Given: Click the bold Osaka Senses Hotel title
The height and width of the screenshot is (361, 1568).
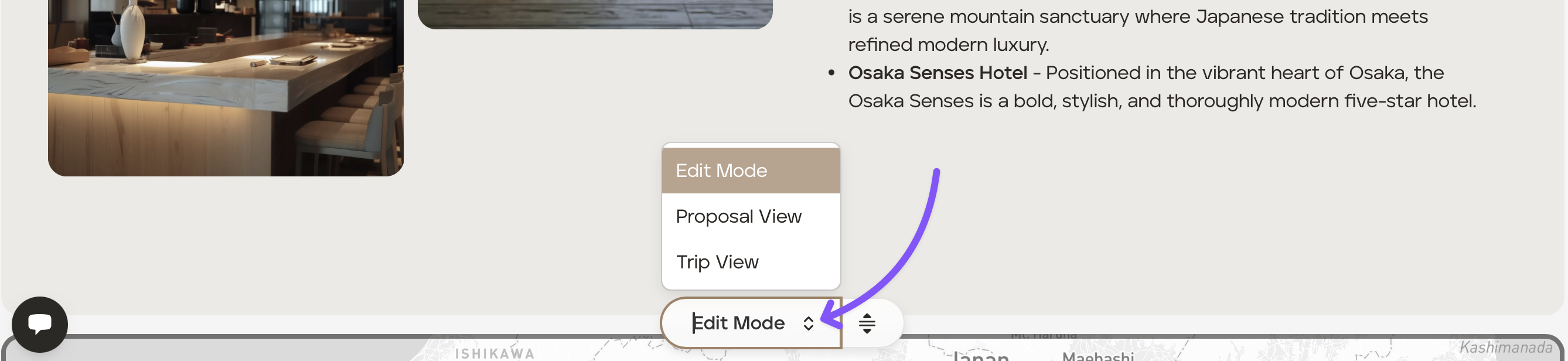Looking at the screenshot, I should pos(938,73).
